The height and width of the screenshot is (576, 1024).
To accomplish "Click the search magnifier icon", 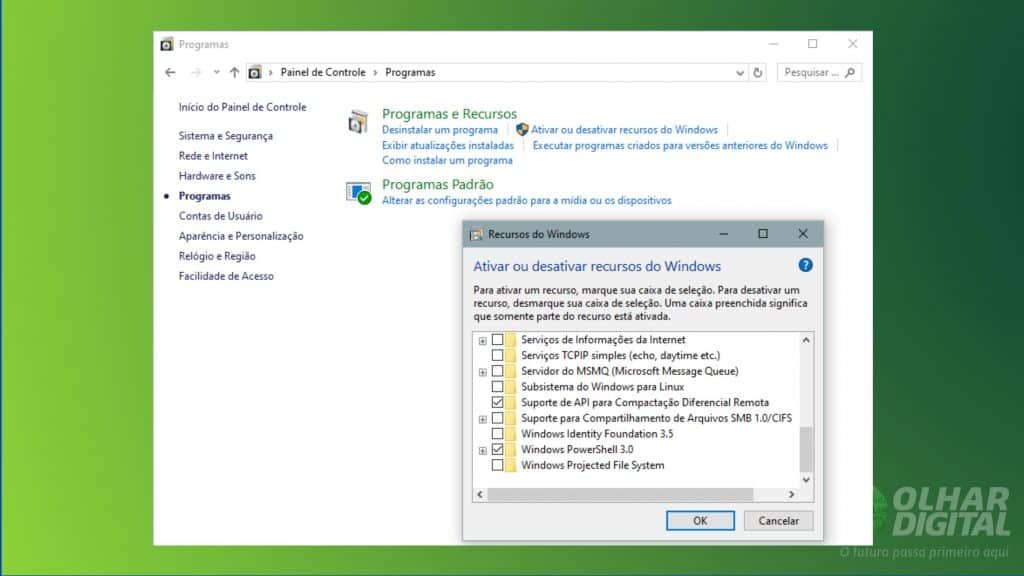I will coord(849,73).
